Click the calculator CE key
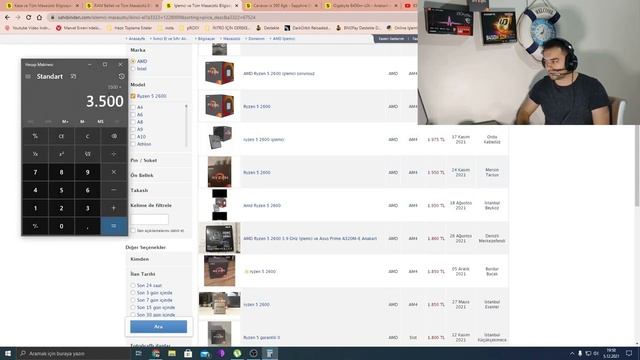 (61, 136)
